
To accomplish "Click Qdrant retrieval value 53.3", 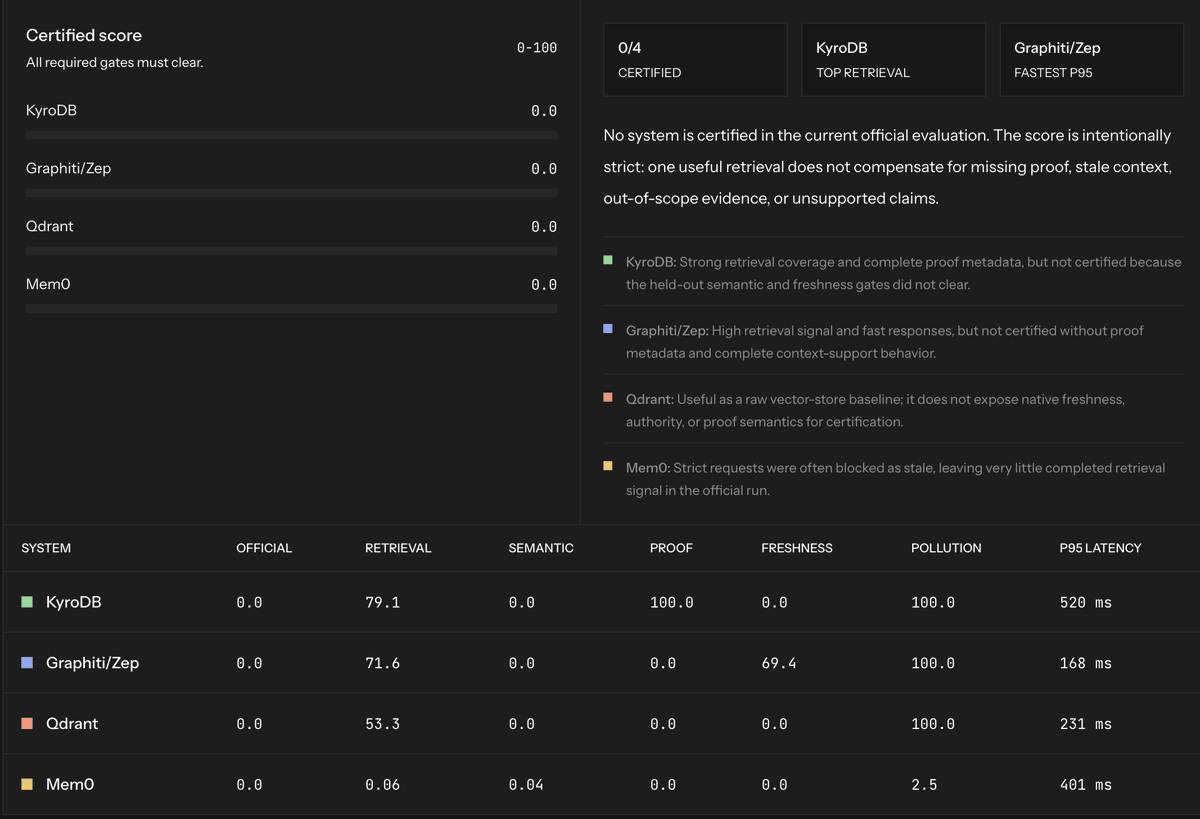I will point(382,724).
